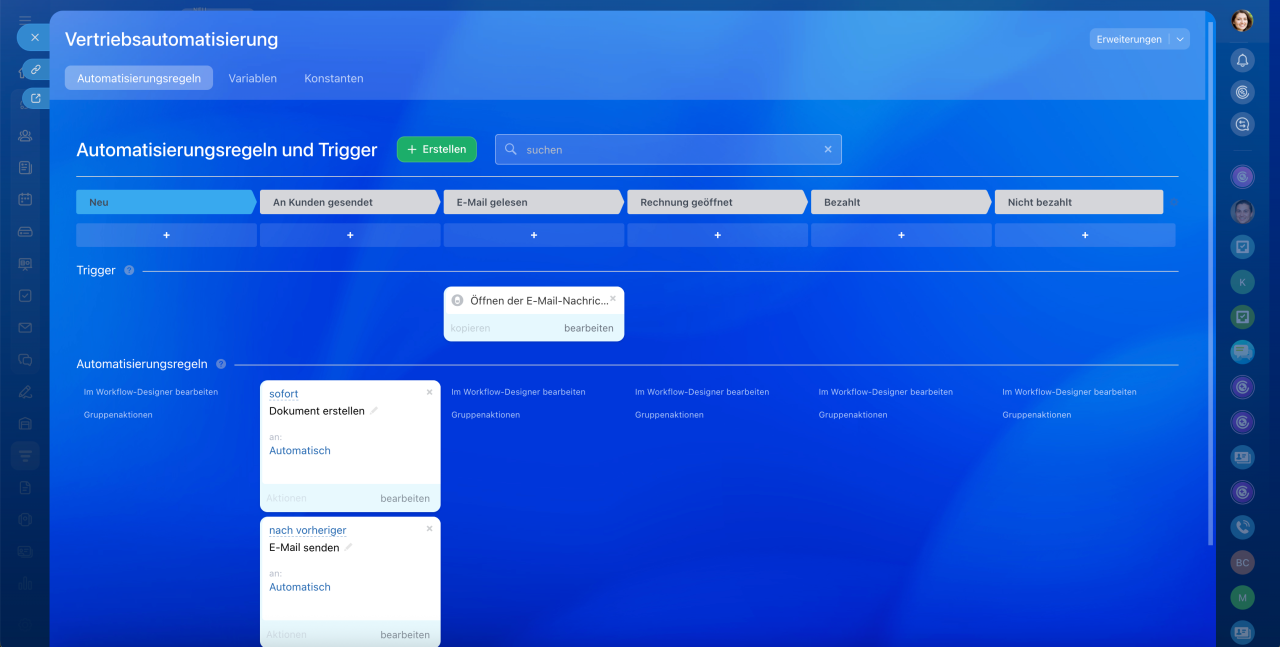Select the An Kunden gesendet stage
The width and height of the screenshot is (1280, 647).
coord(350,202)
